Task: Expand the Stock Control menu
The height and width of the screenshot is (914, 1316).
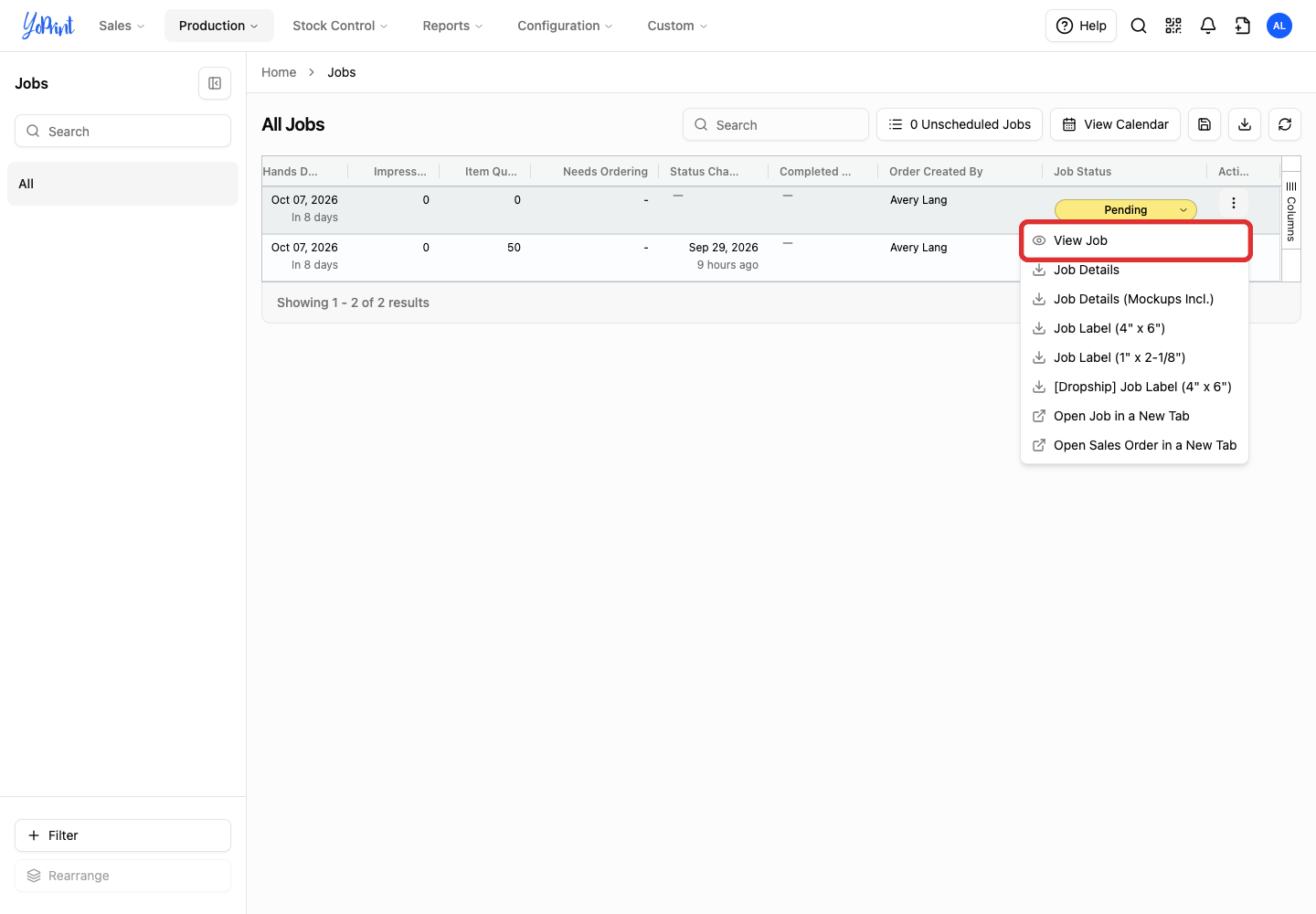Action: tap(340, 26)
